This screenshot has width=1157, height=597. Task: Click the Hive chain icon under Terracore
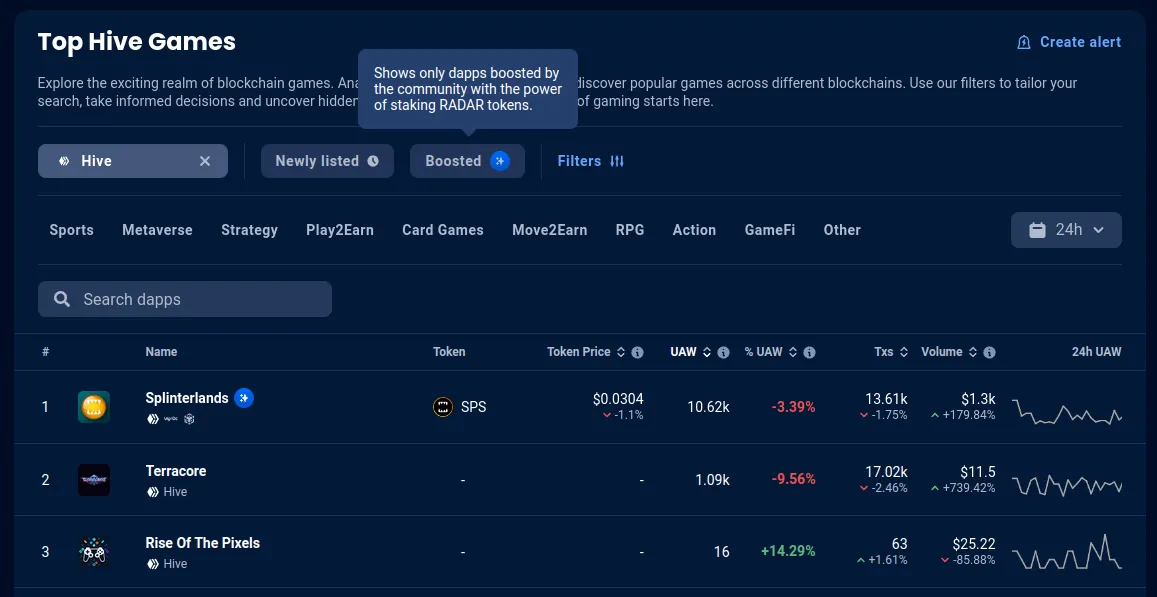tap(153, 491)
